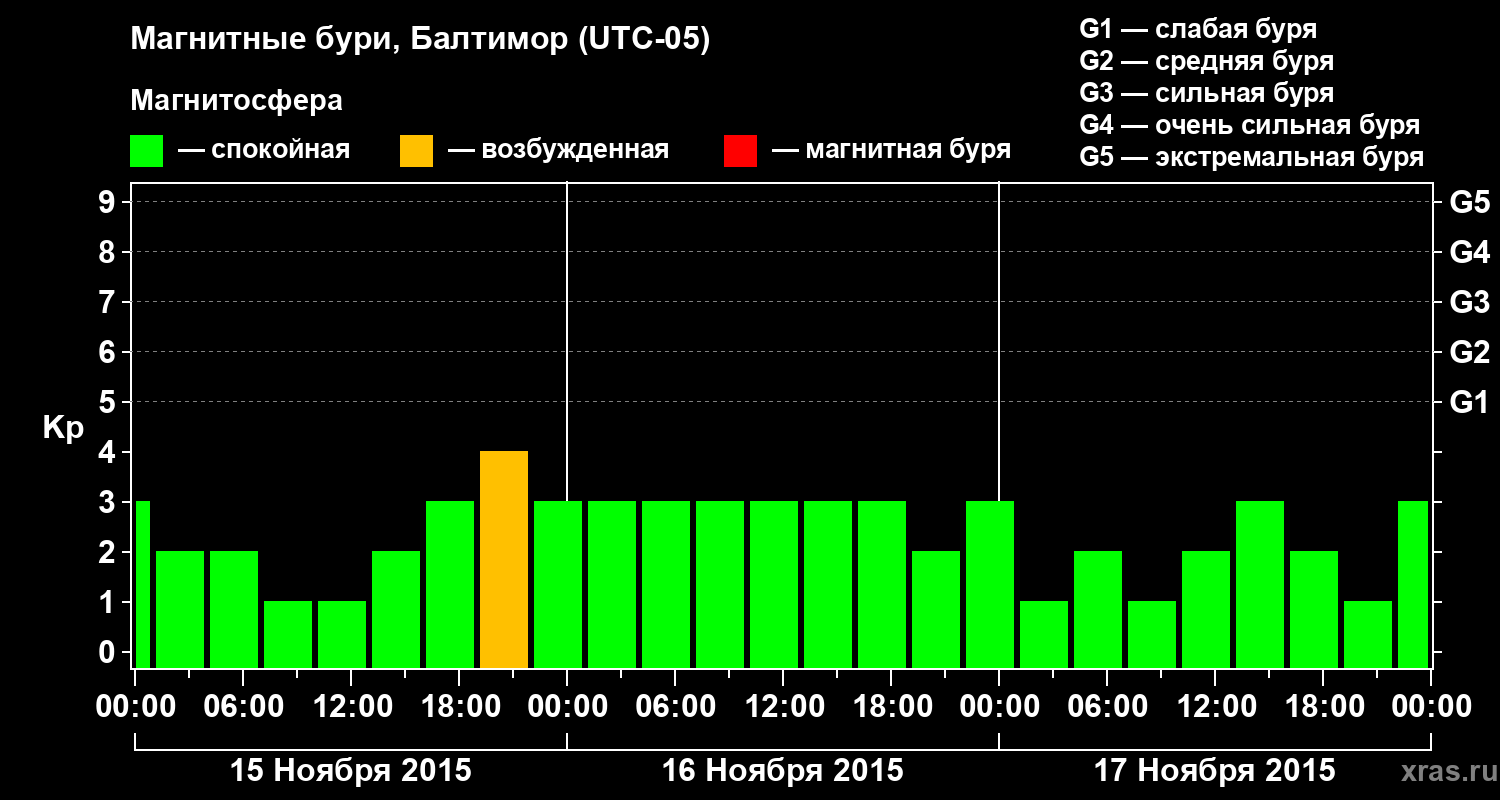Select the only Kp 2 bar on 16 Ноября
Screen dimensions: 1500x800
(x=936, y=610)
